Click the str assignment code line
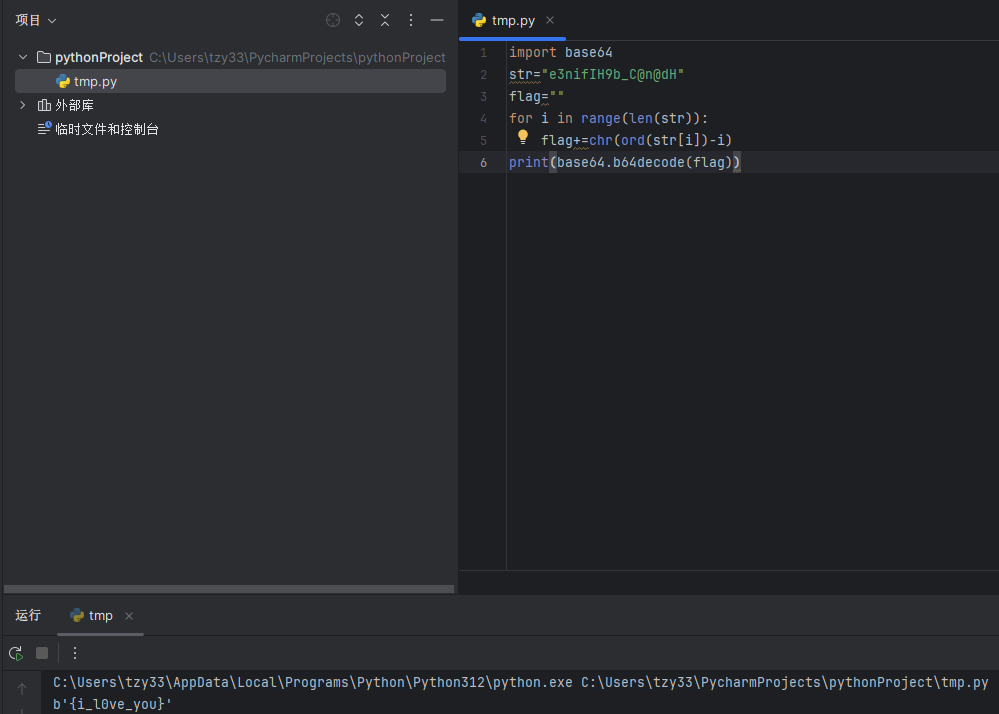The height and width of the screenshot is (714, 999). (x=596, y=75)
